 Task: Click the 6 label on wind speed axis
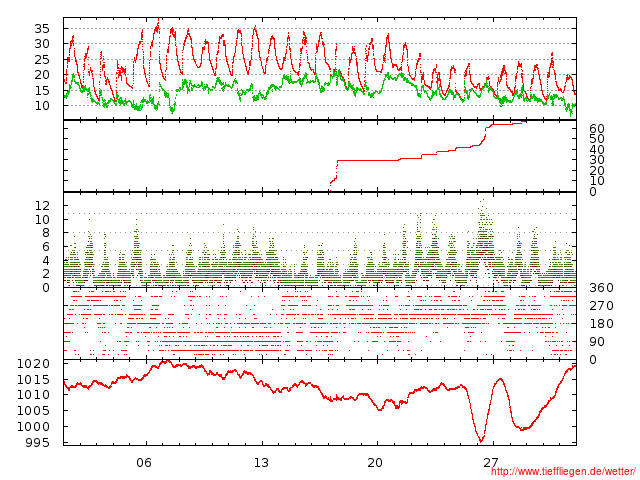(x=45, y=247)
